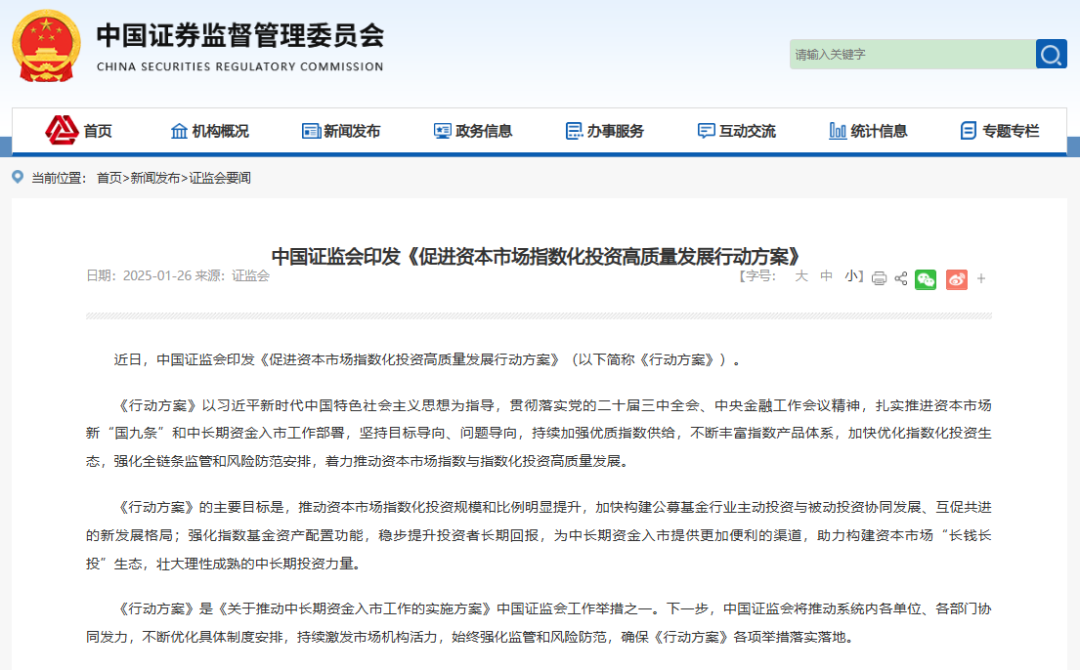Click the bar chart icon beside 统计信息
This screenshot has width=1080, height=670.
[x=838, y=131]
